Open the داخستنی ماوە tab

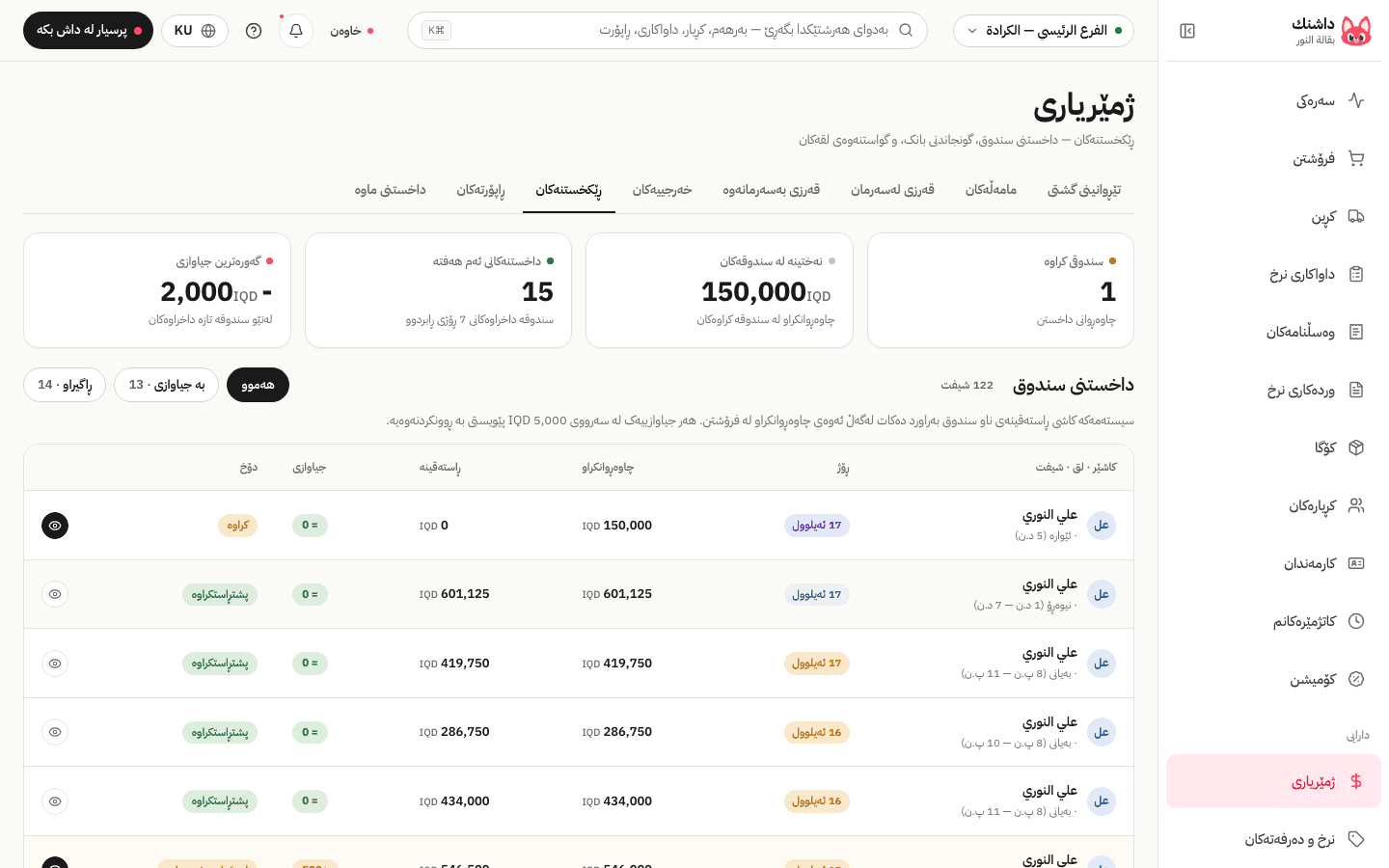391,190
